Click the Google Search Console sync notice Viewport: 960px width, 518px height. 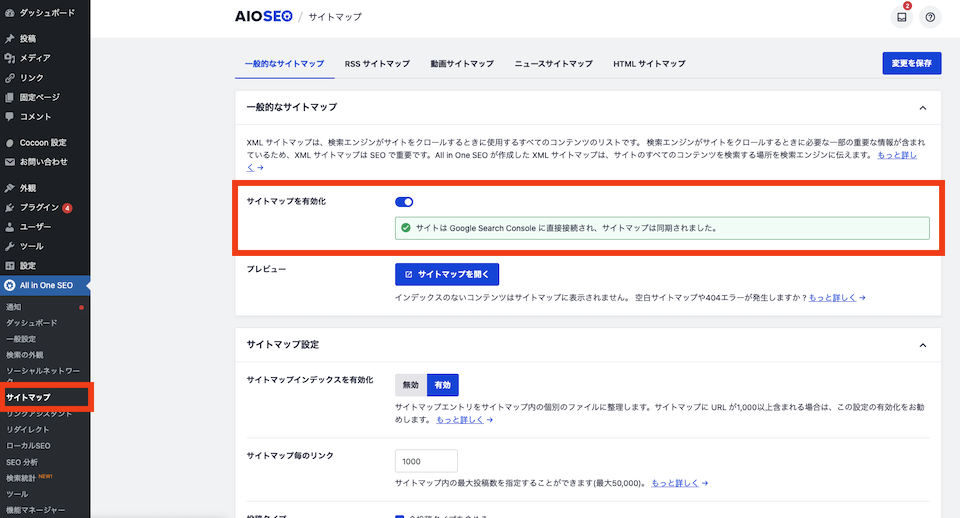(662, 228)
